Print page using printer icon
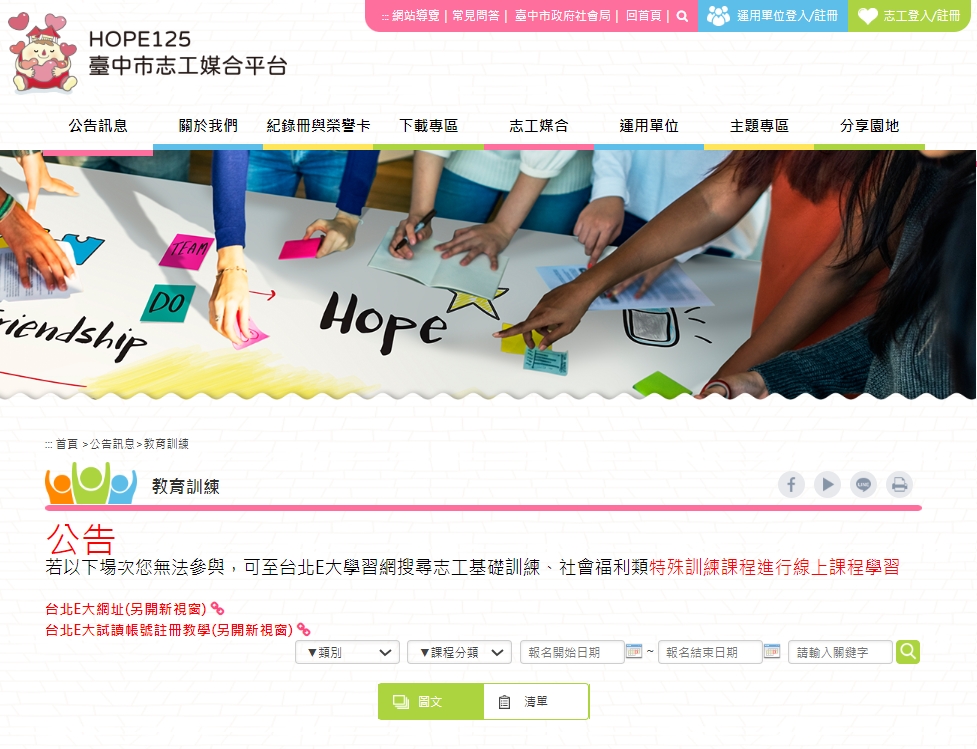The image size is (977, 749). click(x=900, y=485)
